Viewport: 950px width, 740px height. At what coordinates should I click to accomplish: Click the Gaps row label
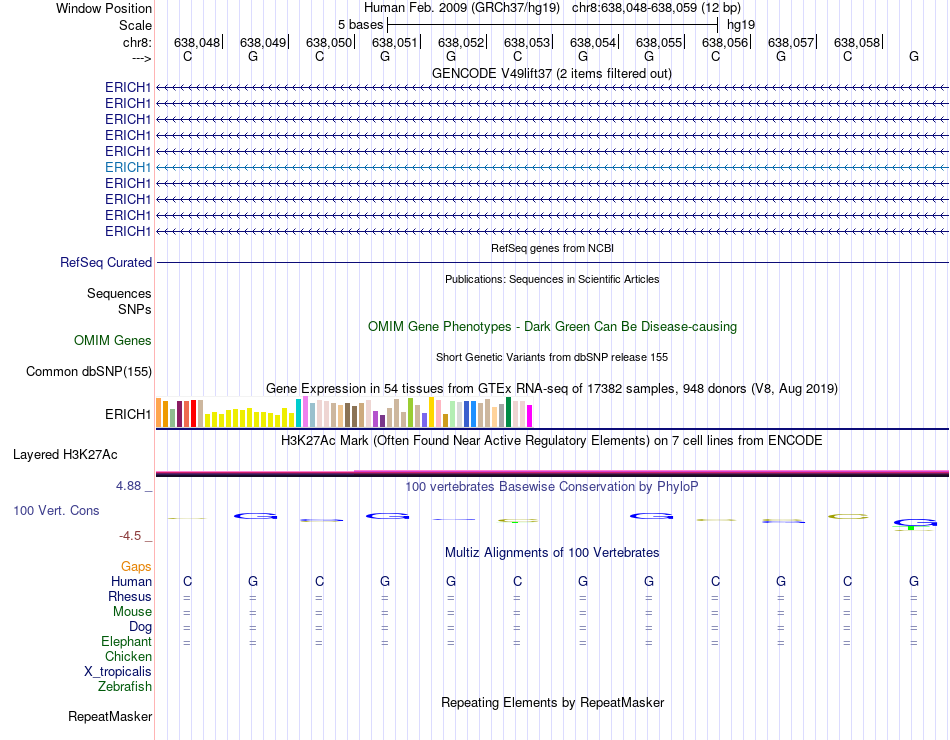pyautogui.click(x=136, y=566)
